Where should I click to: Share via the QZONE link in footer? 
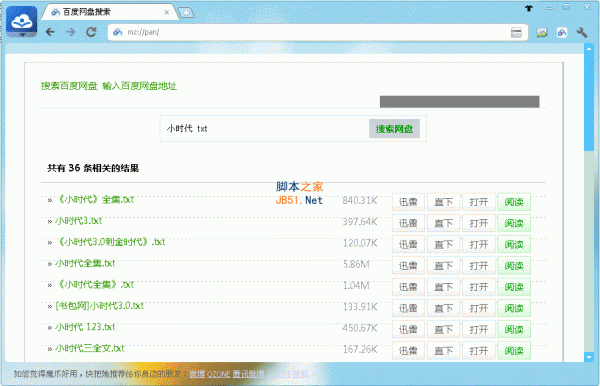219,374
